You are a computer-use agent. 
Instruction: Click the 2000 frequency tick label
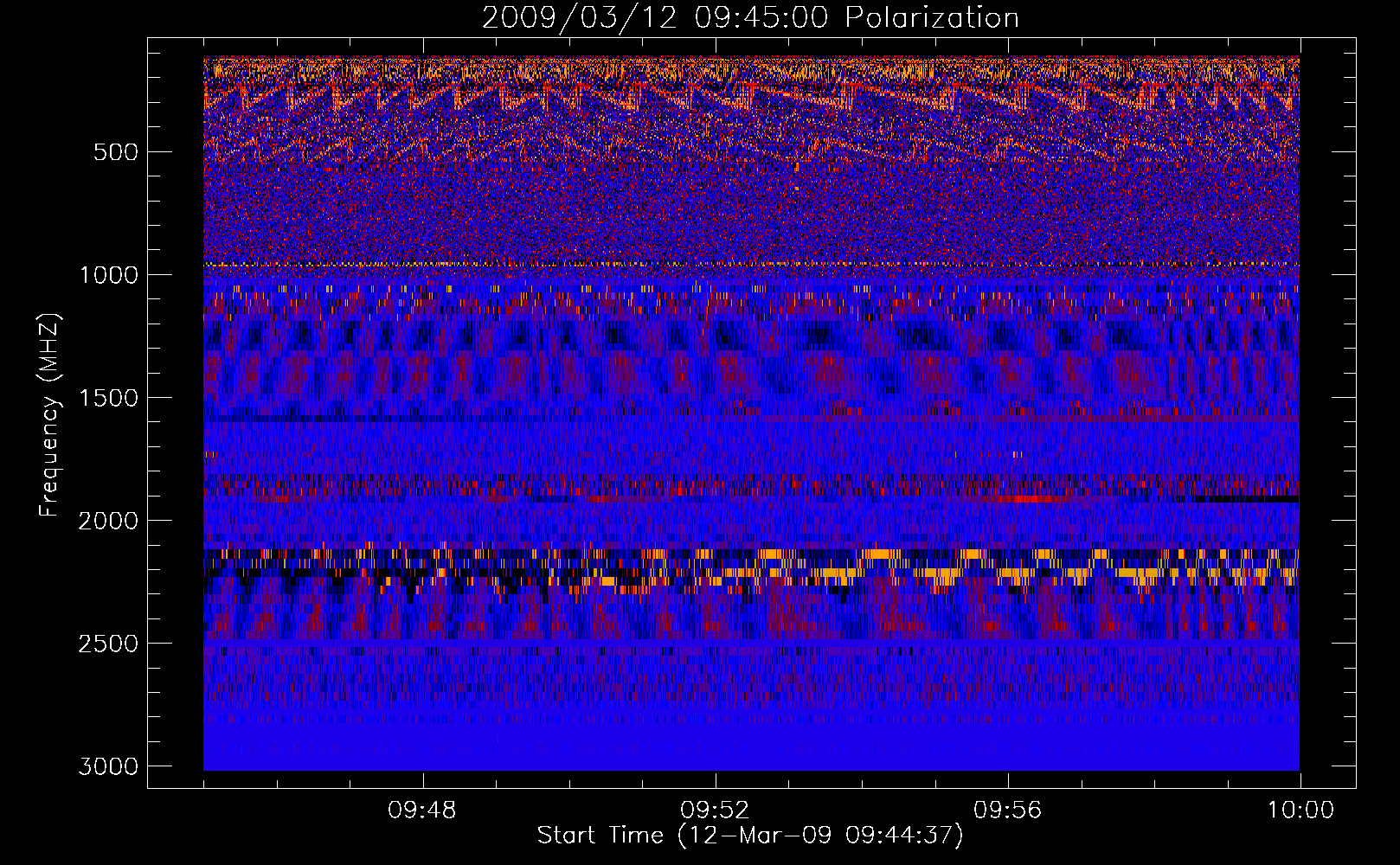(108, 521)
